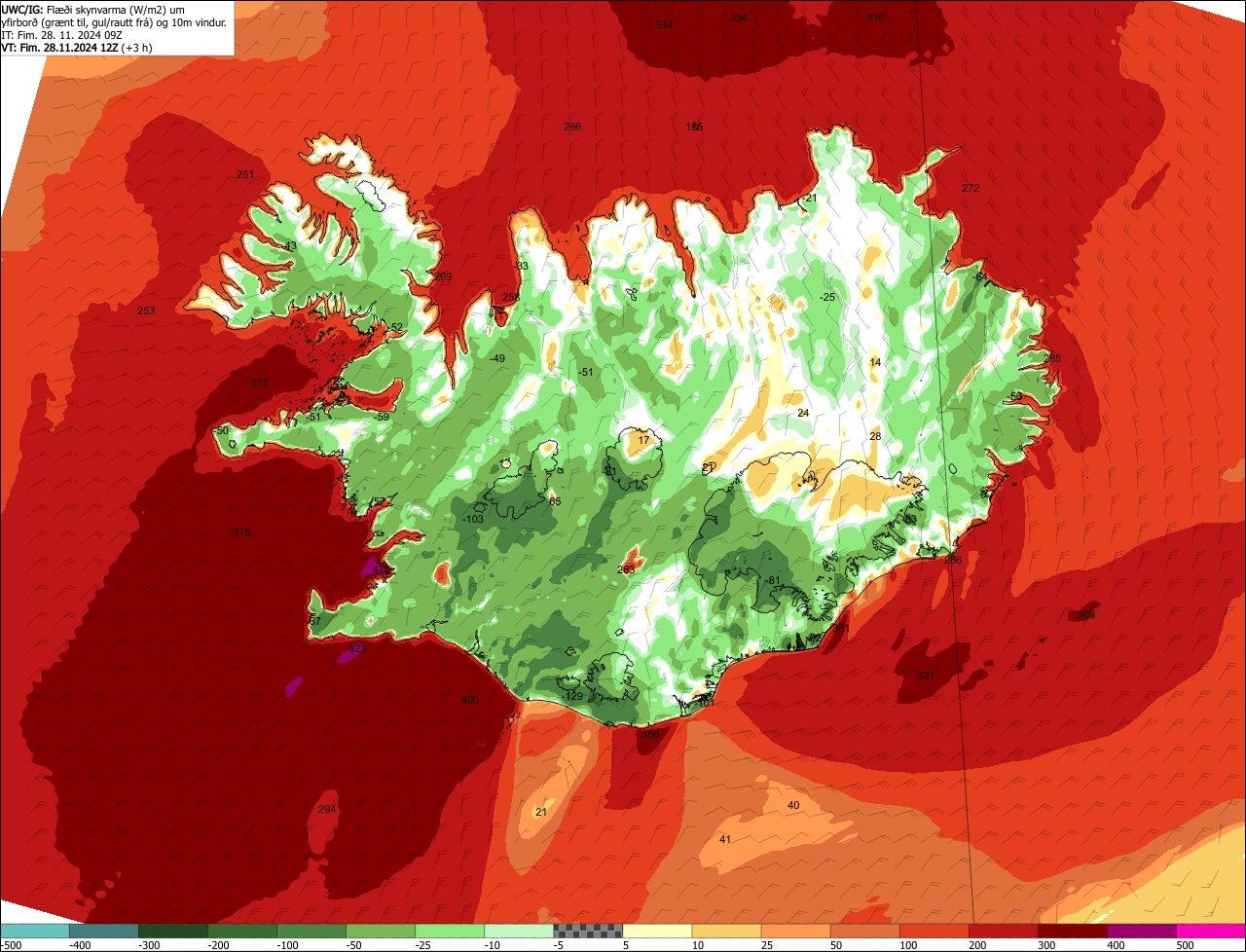Click the red-orange swatch between 100 and 200

tap(934, 931)
